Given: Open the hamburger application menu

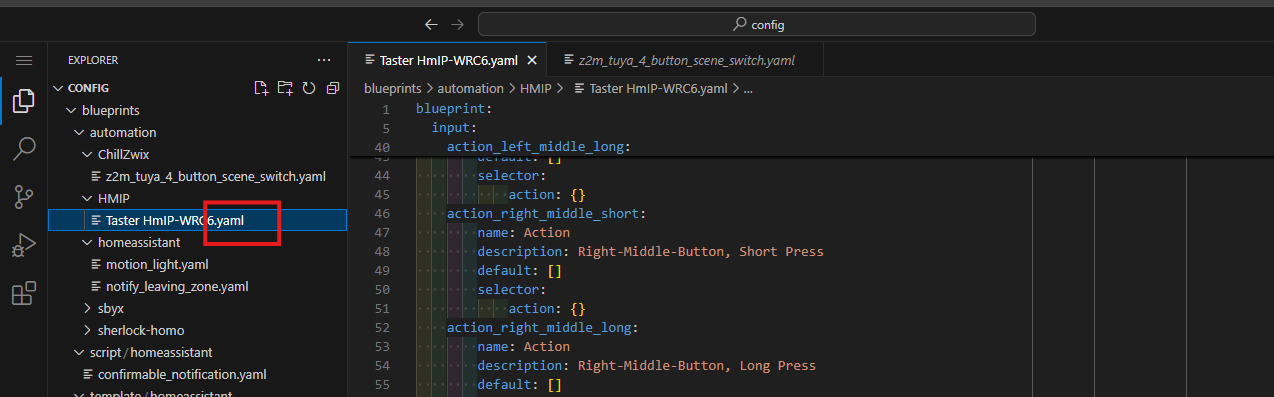Looking at the screenshot, I should tap(24, 61).
